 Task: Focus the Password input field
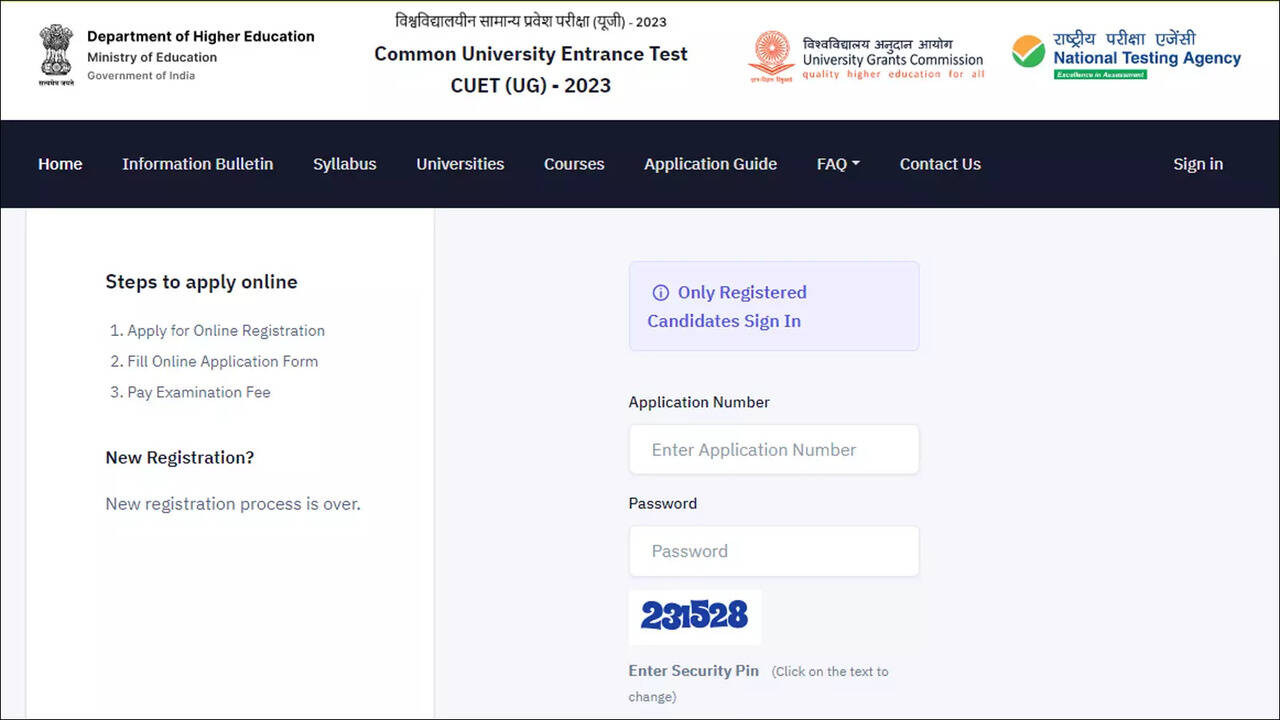coord(774,551)
